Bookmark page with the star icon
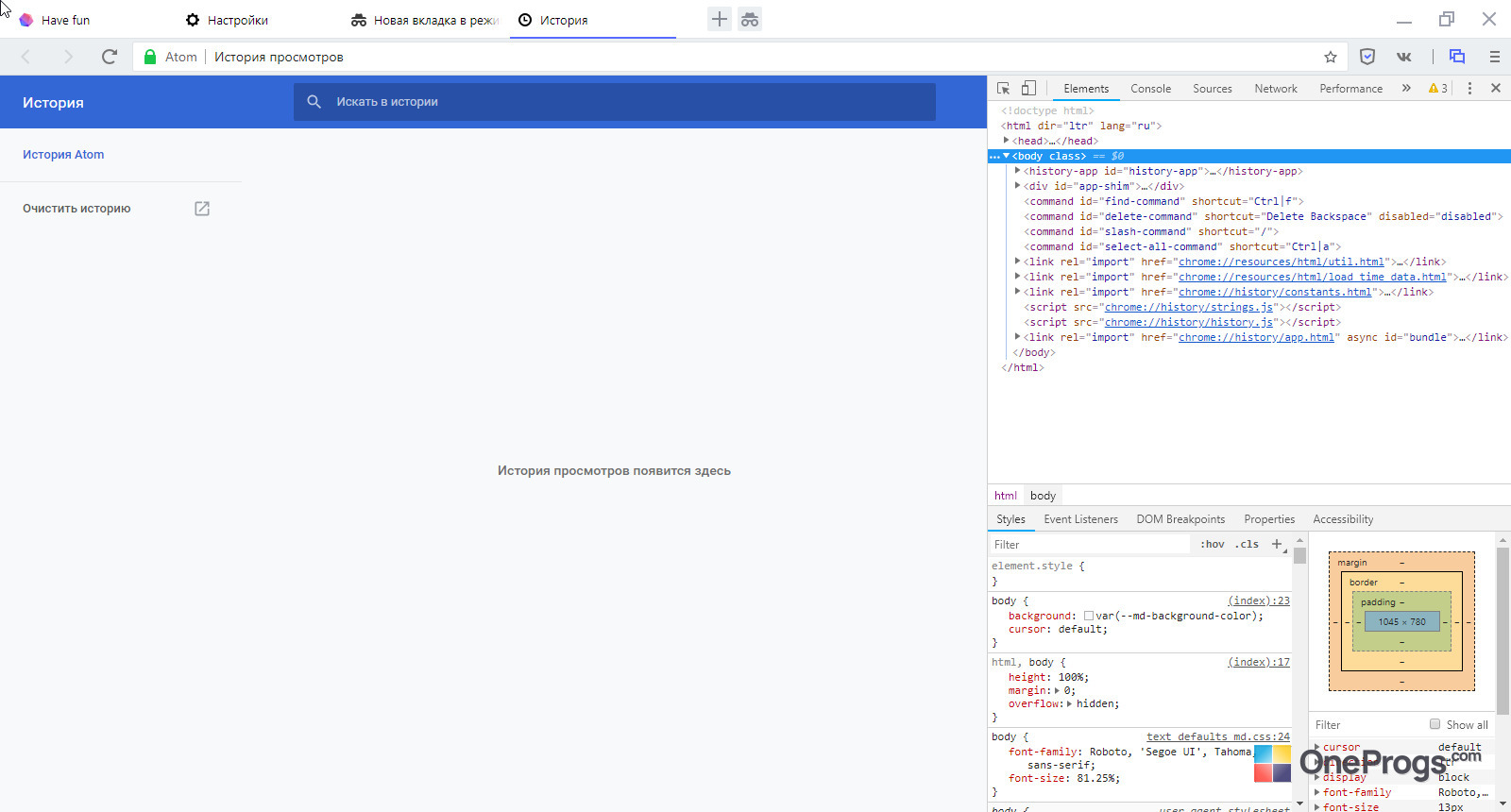The image size is (1511, 812). coord(1331,57)
